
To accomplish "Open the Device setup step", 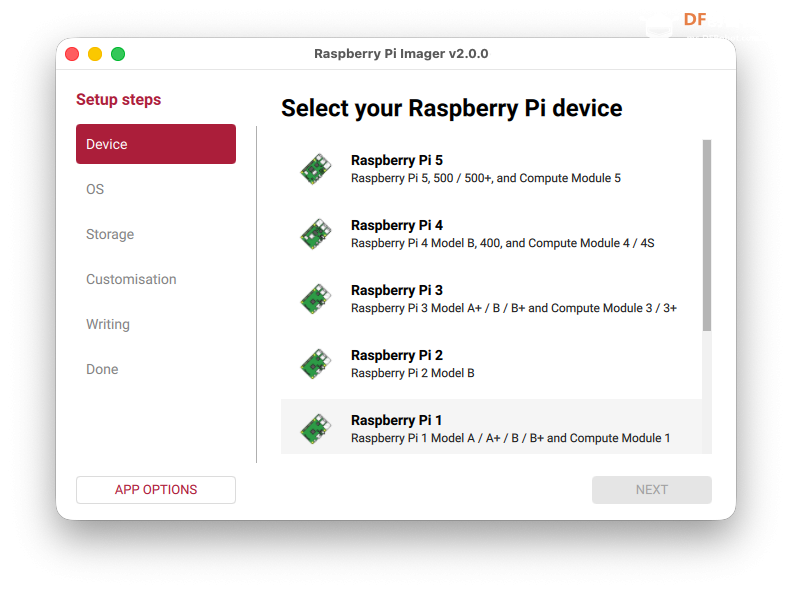I will 156,144.
